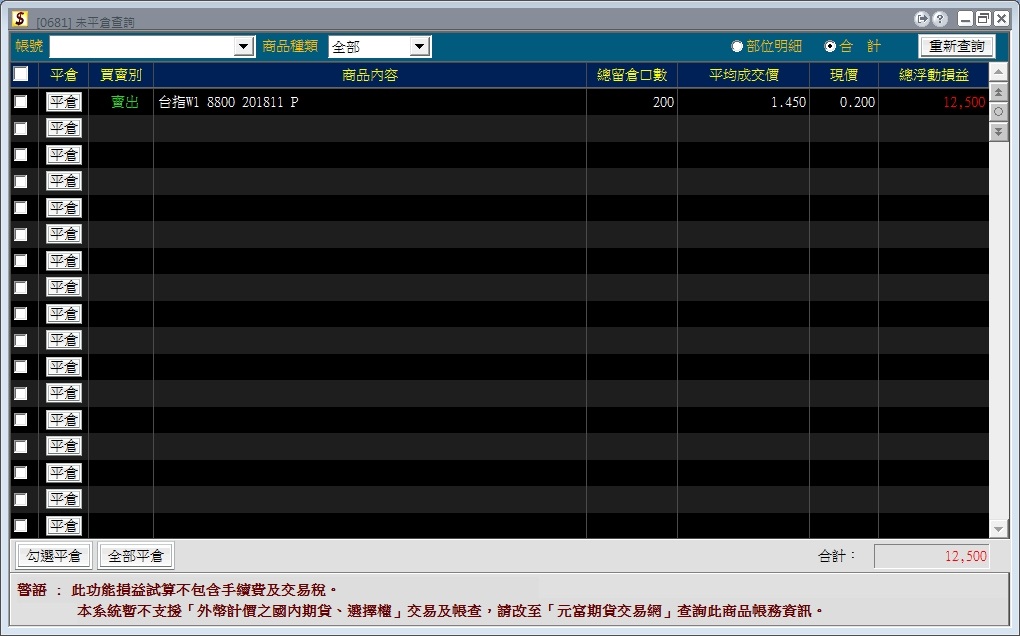The image size is (1020, 636).
Task: Click the 合計 total field showing 12,500
Action: (x=932, y=556)
